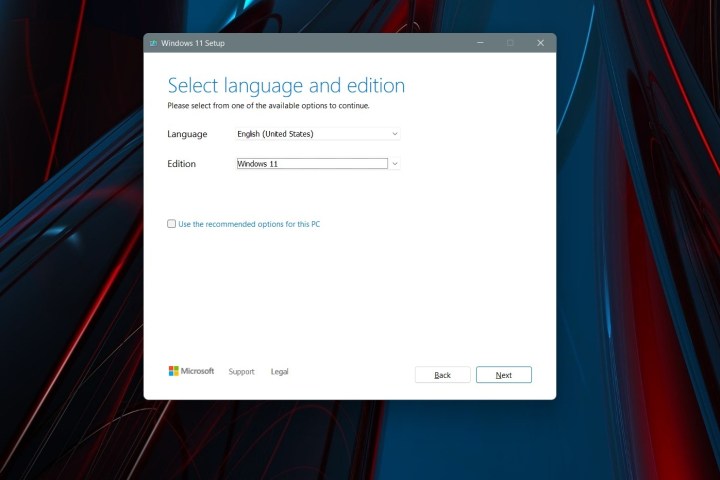
Task: Click the Language label
Action: coord(187,134)
